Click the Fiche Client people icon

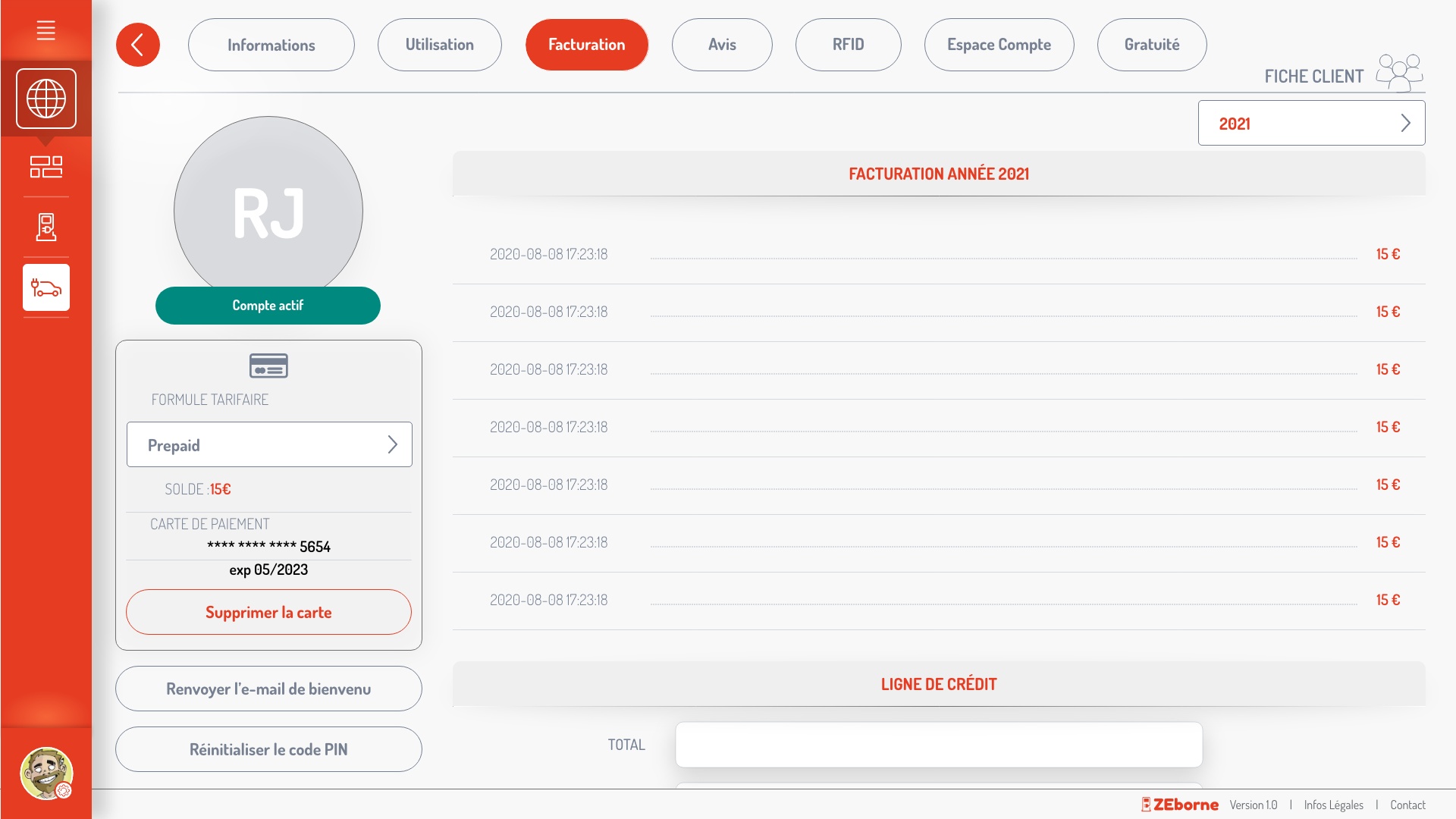coord(1399,73)
